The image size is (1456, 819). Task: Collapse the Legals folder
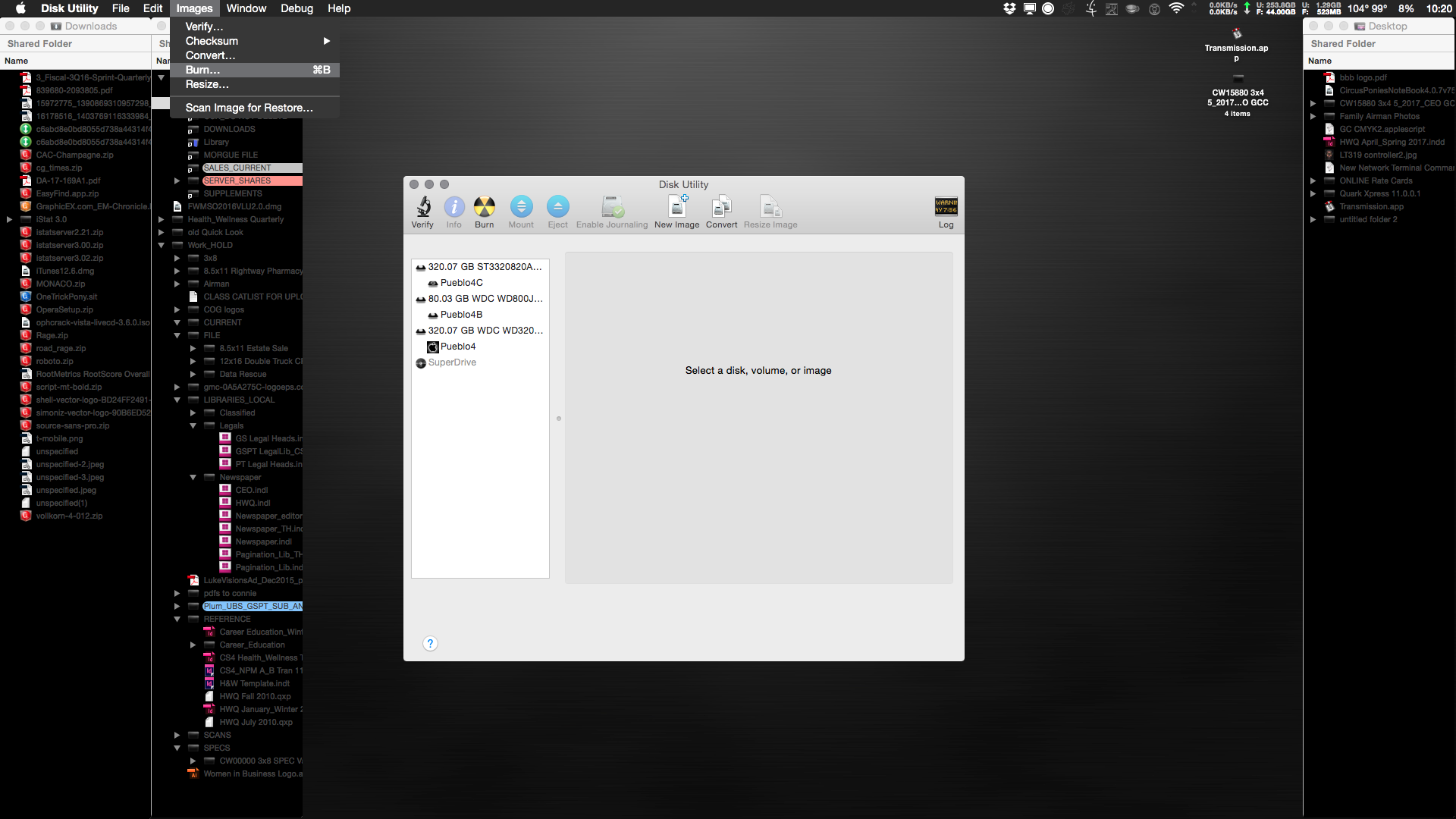[193, 425]
